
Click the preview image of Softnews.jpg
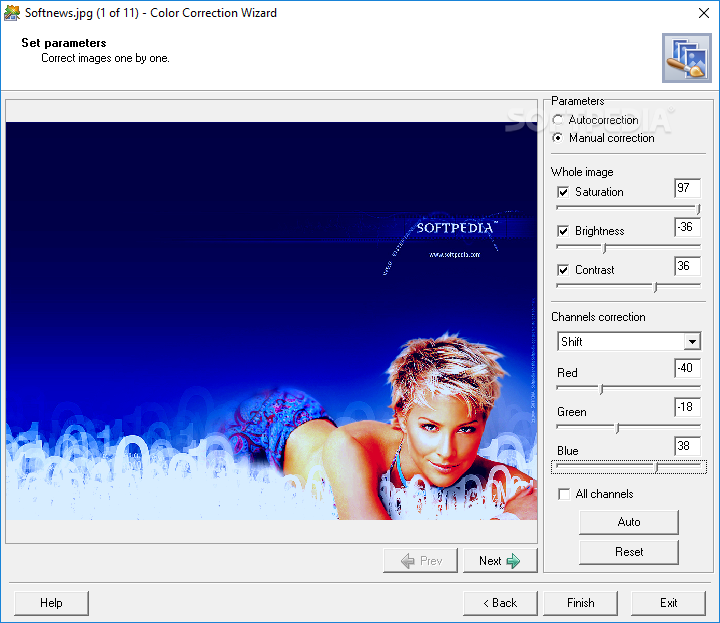click(x=271, y=321)
